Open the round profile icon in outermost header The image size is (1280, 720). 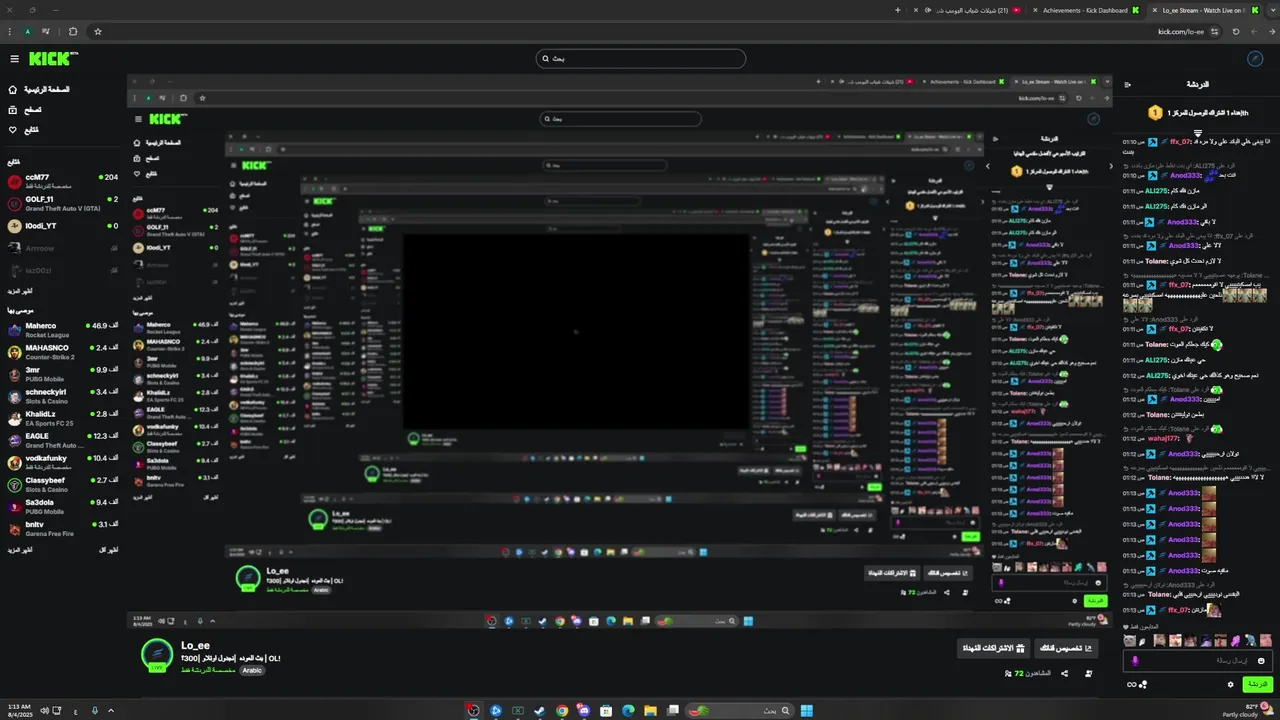(1257, 59)
